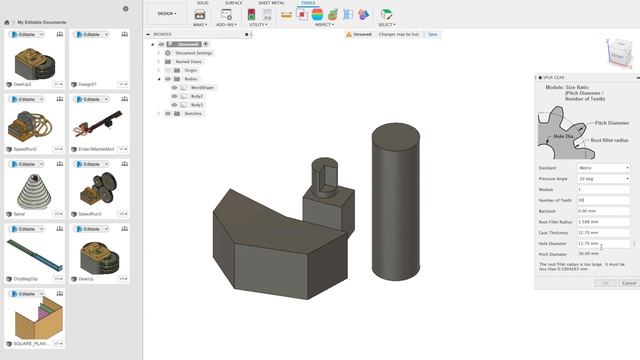The width and height of the screenshot is (640, 360).
Task: Click the Number of Teeth field
Action: click(603, 200)
